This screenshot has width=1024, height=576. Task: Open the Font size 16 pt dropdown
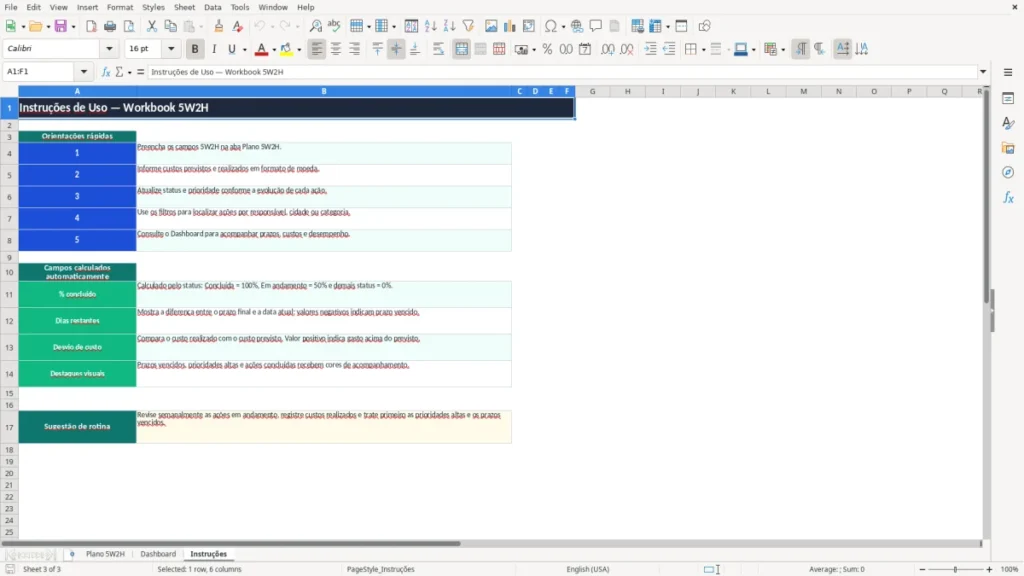[171, 48]
